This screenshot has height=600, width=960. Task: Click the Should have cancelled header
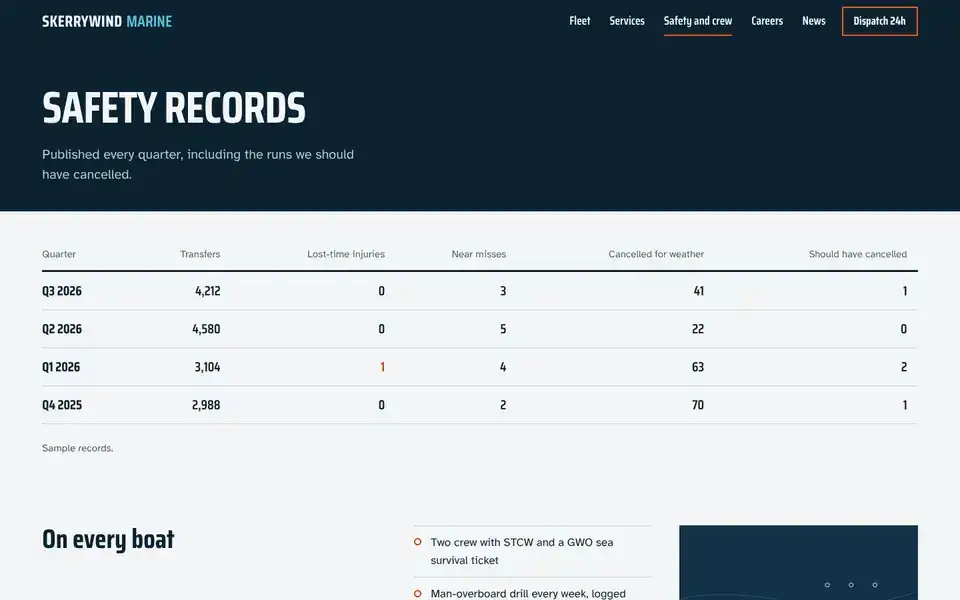(x=858, y=254)
